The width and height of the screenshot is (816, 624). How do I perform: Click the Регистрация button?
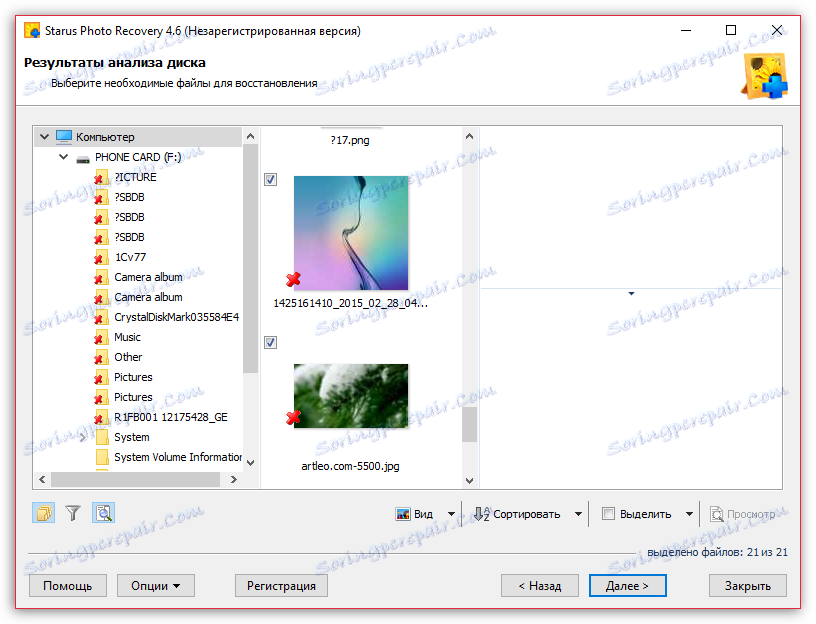(281, 585)
